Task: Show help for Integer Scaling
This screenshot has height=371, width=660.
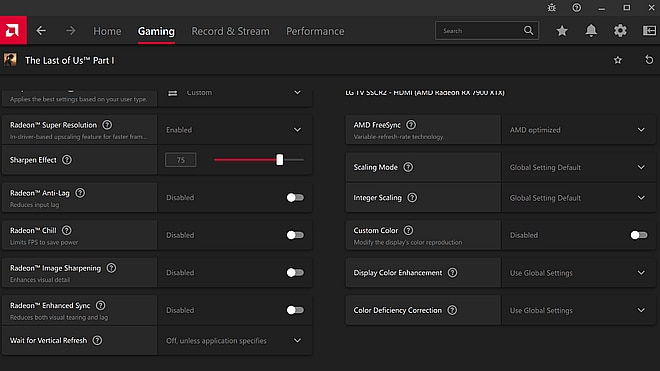Action: coord(412,198)
